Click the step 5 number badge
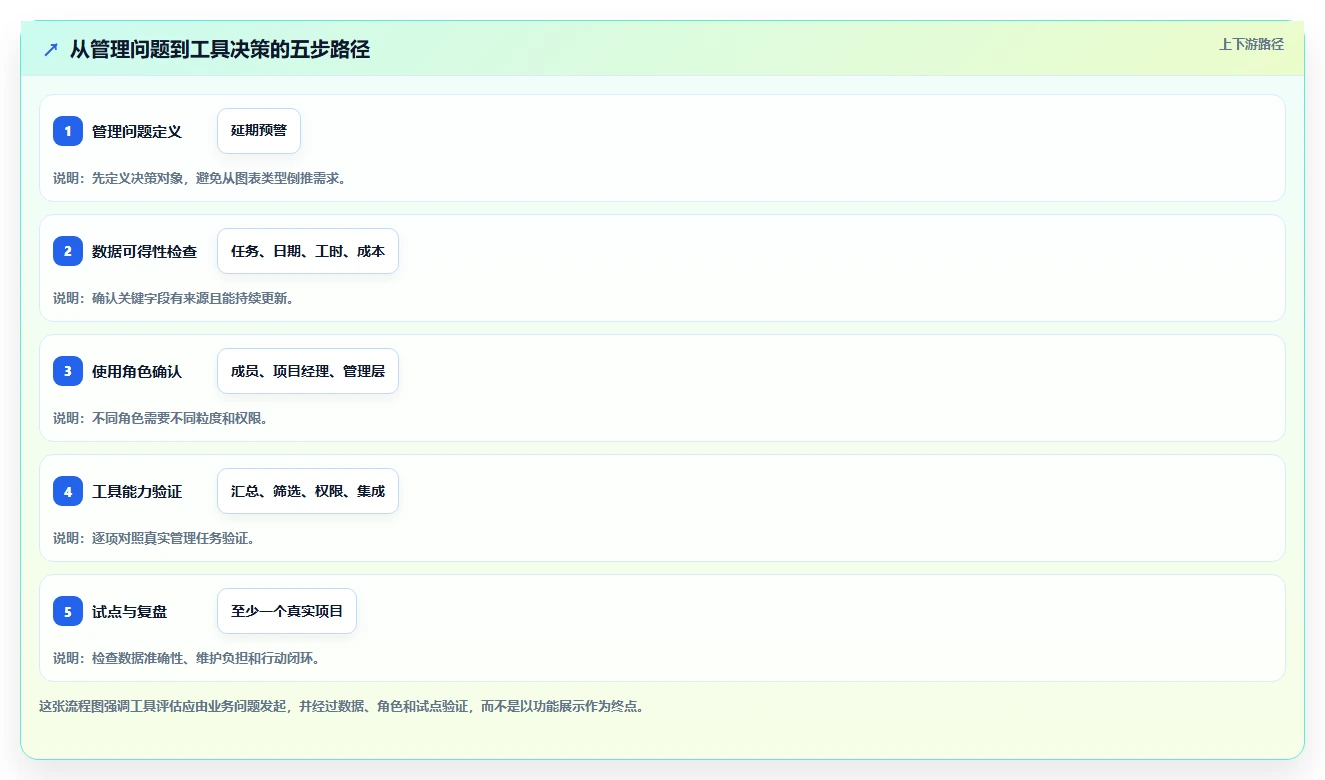 (x=68, y=611)
